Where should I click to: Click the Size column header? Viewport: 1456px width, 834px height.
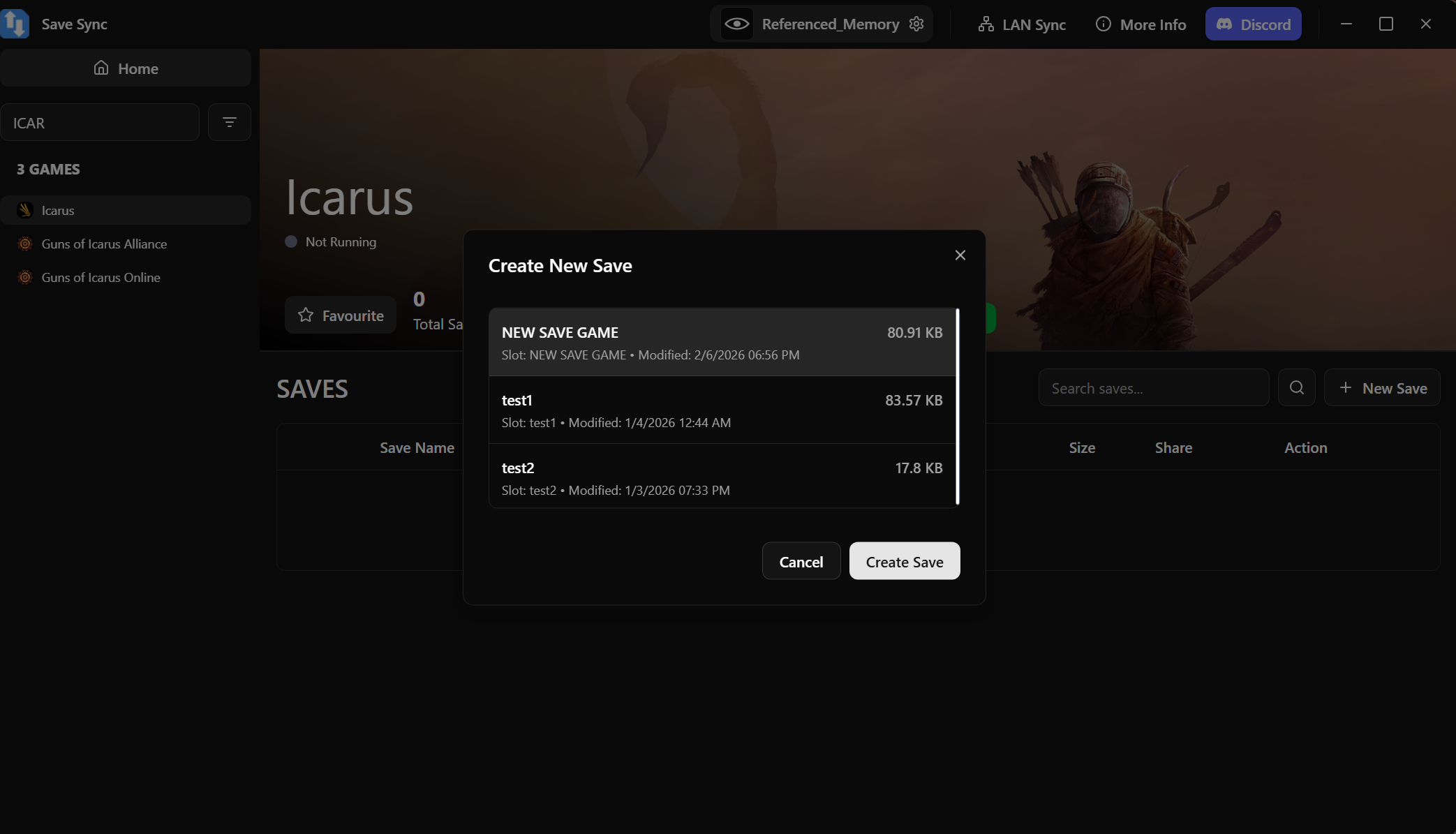[x=1082, y=448]
